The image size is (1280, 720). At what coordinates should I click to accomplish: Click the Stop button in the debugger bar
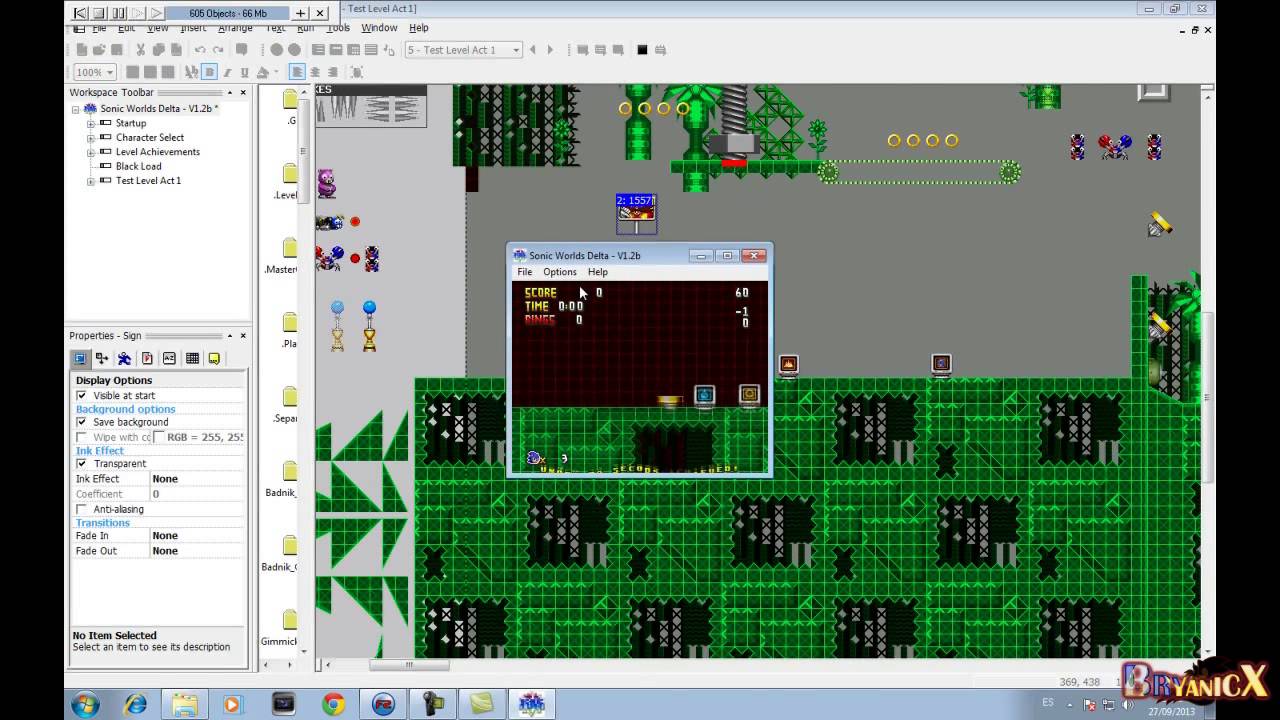[x=100, y=13]
